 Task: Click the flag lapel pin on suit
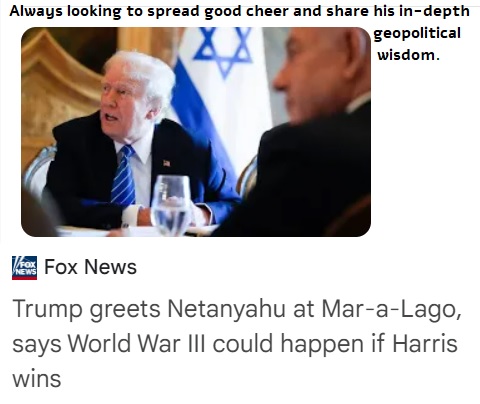click(x=167, y=163)
